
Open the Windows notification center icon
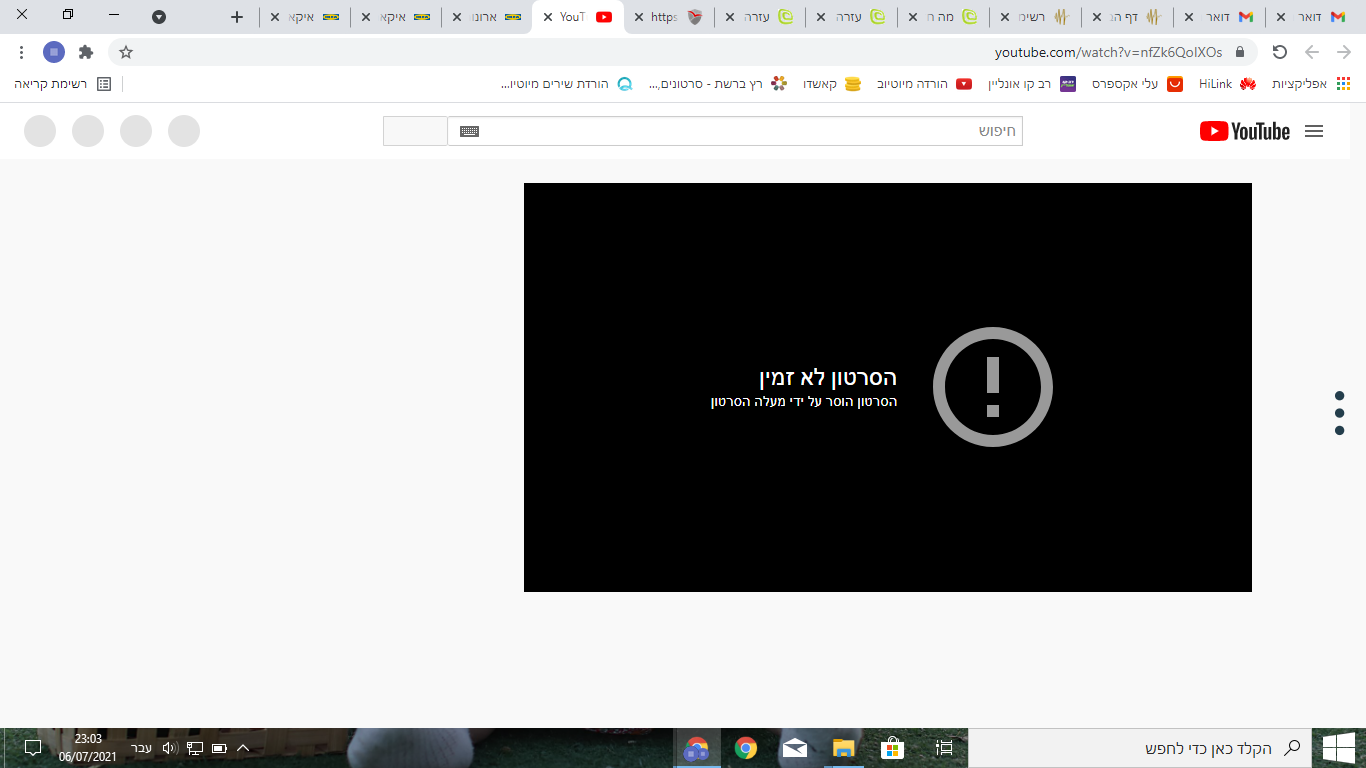[x=32, y=748]
